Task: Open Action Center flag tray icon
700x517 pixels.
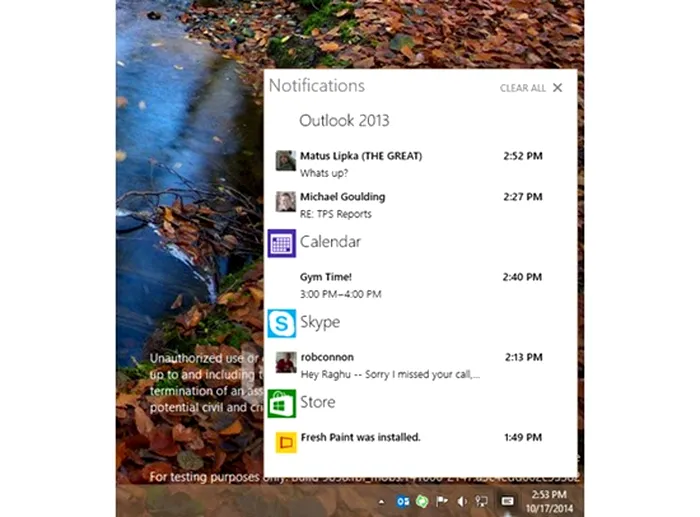Action: [x=442, y=501]
